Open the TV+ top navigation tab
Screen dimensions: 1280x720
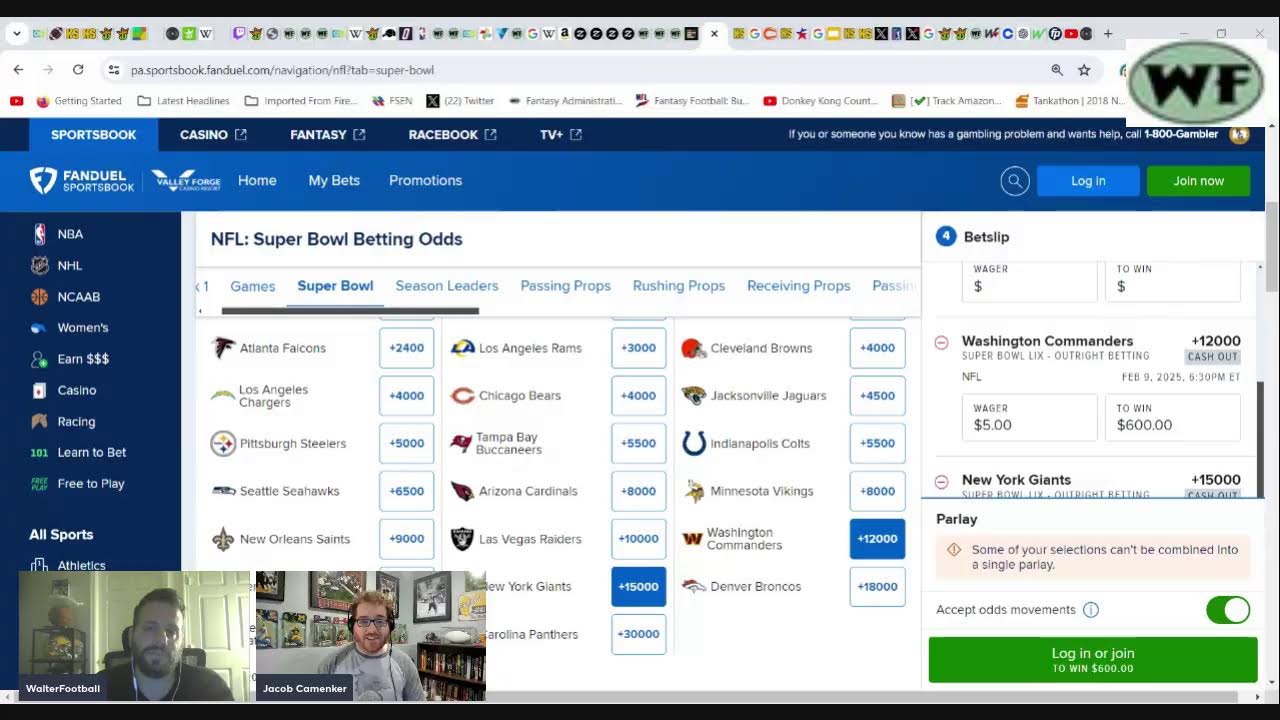click(x=561, y=135)
